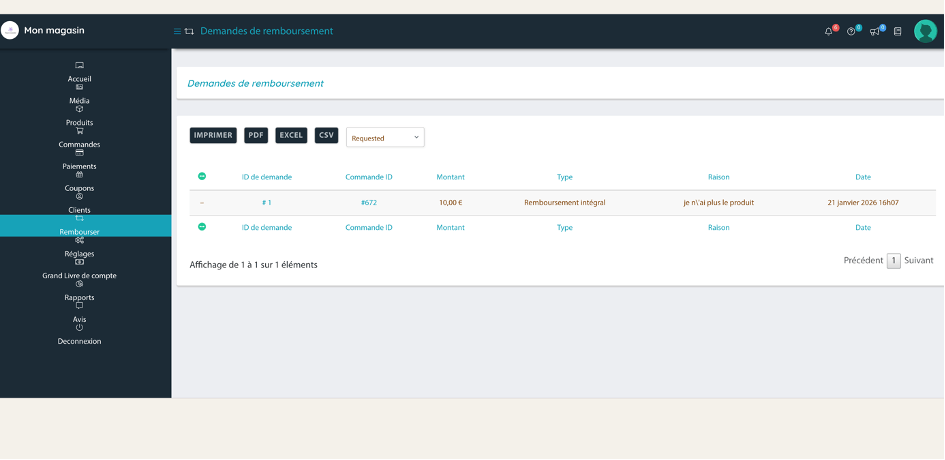
Task: Click the Rapports pie chart icon
Action: pyautogui.click(x=80, y=284)
